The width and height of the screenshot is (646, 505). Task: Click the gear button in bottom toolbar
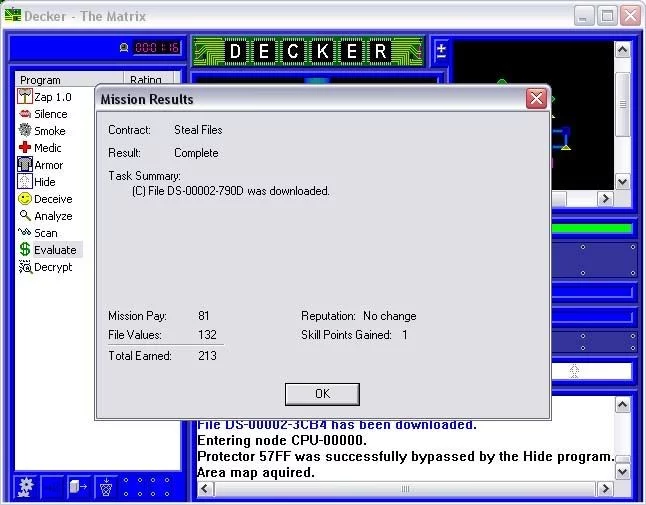(x=24, y=488)
